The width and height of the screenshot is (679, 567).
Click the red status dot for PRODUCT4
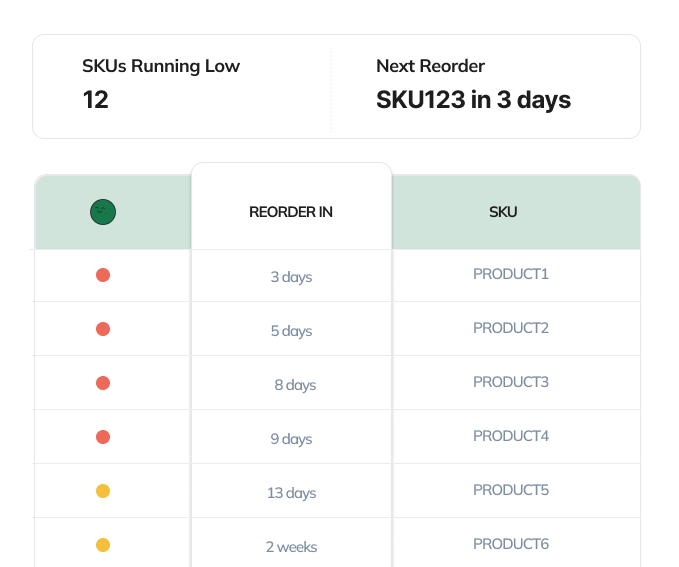click(x=103, y=437)
